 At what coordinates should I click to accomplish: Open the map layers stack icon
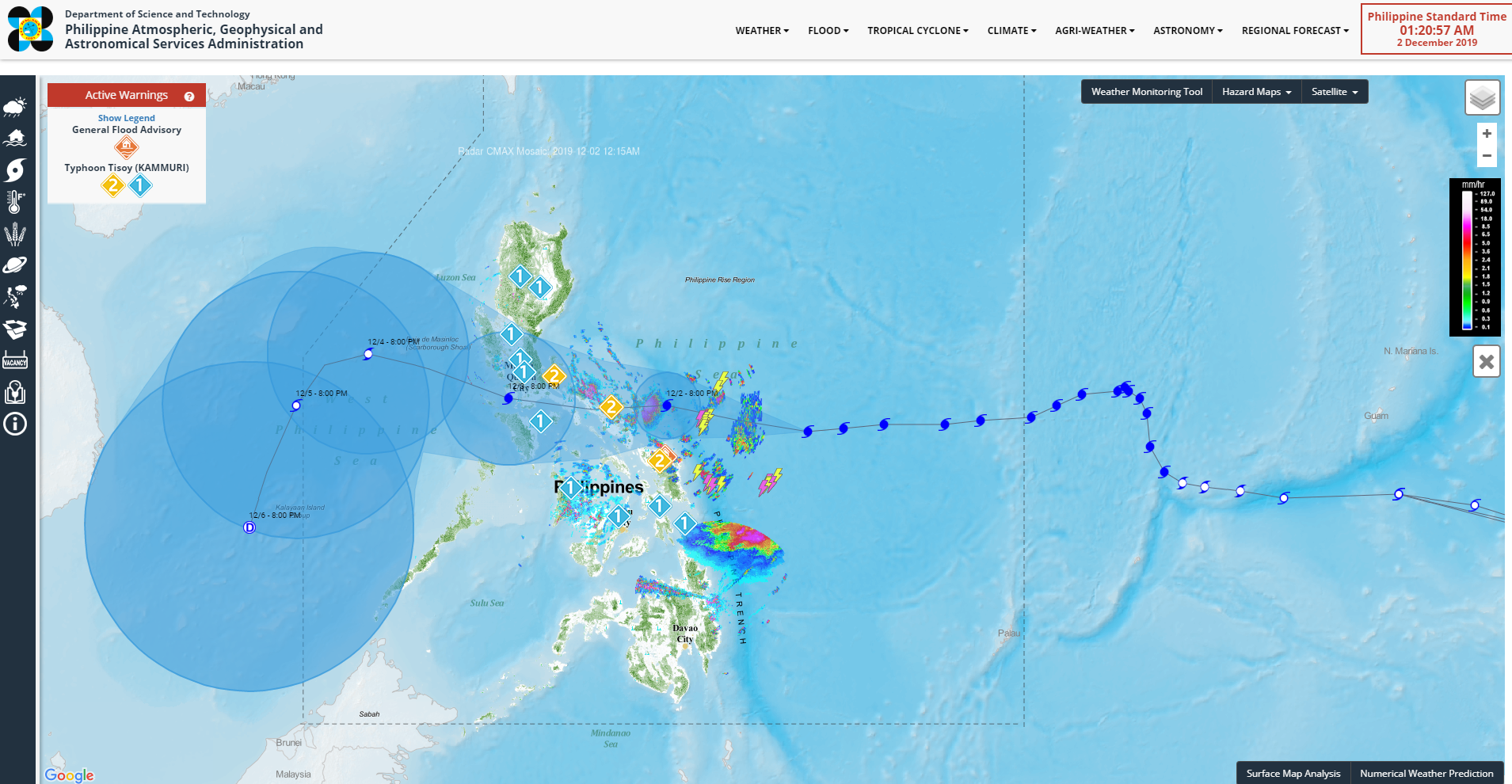[x=1482, y=98]
